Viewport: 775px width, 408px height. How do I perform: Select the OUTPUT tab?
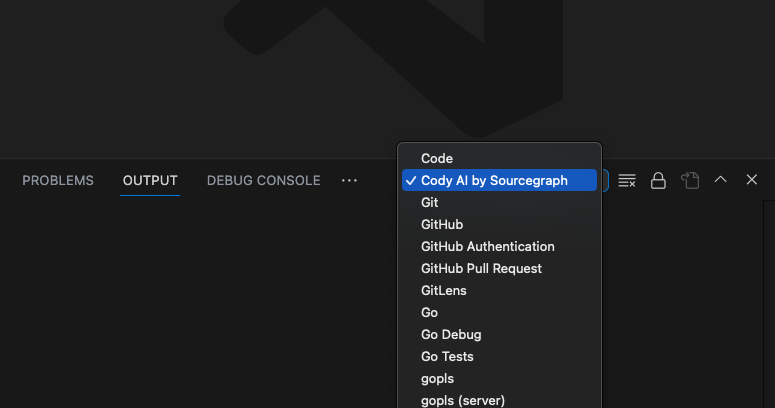click(x=150, y=181)
